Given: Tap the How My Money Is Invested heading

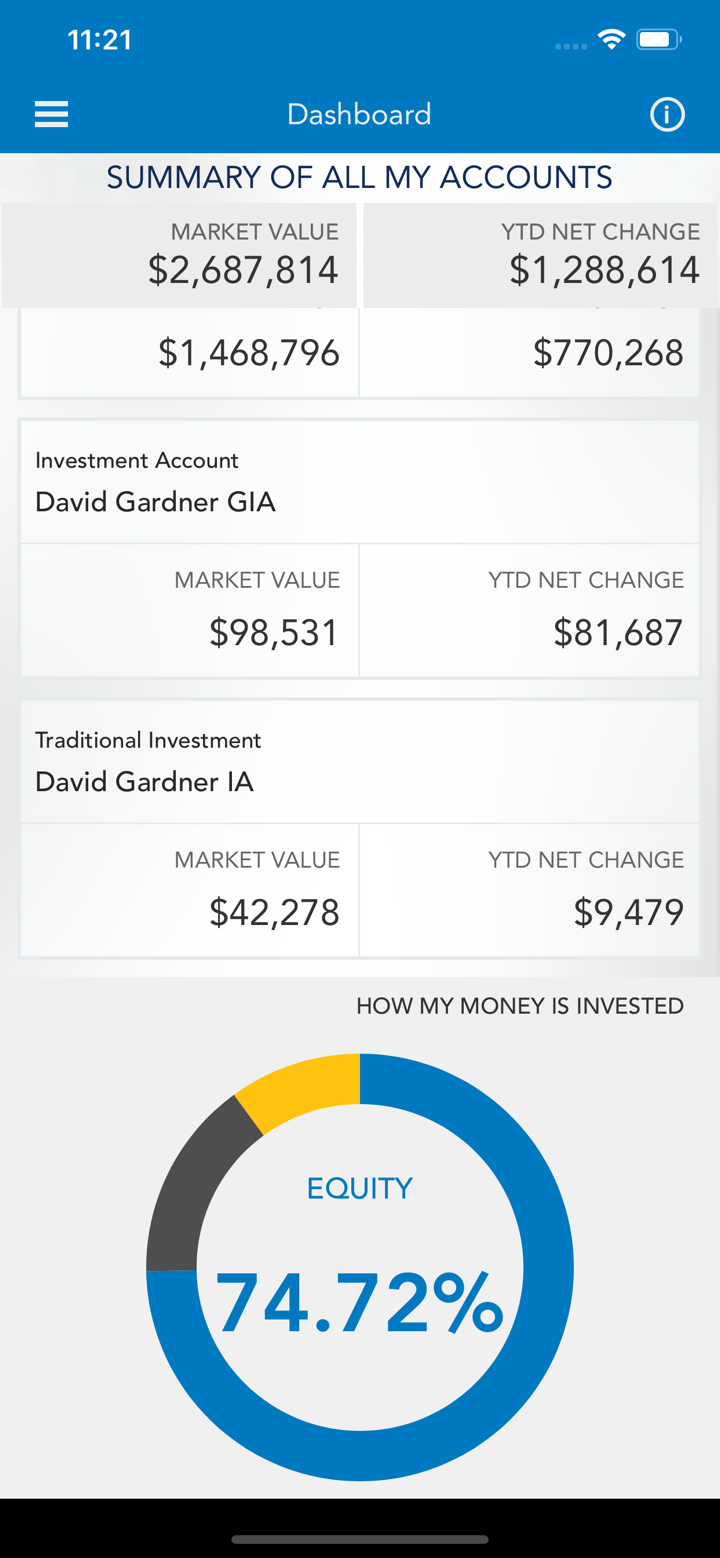Looking at the screenshot, I should pyautogui.click(x=520, y=1006).
